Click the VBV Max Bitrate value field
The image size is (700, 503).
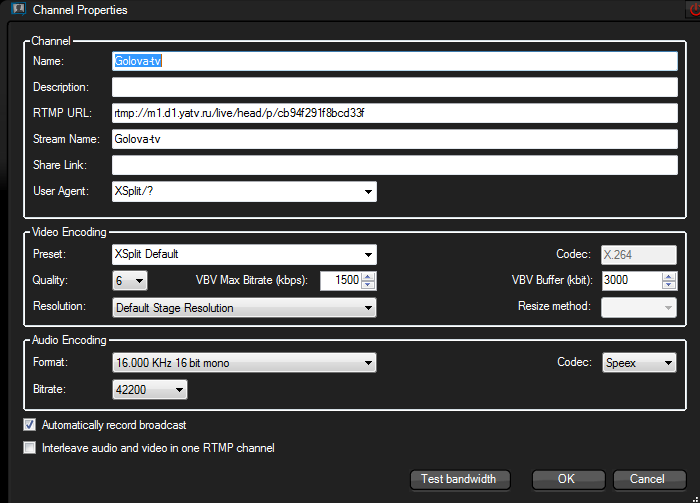click(x=340, y=281)
